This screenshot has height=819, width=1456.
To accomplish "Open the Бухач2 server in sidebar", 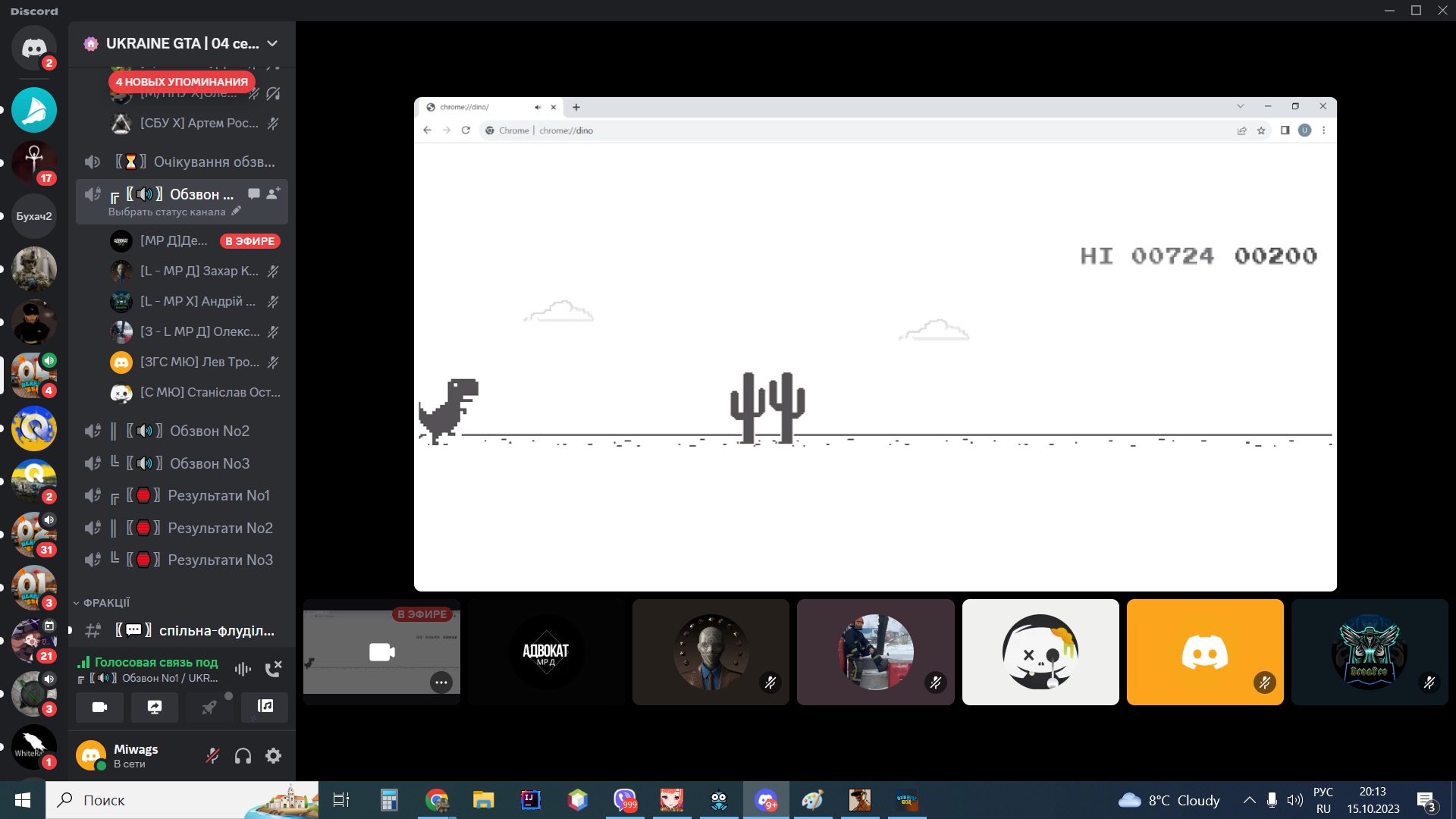I will coord(34,216).
